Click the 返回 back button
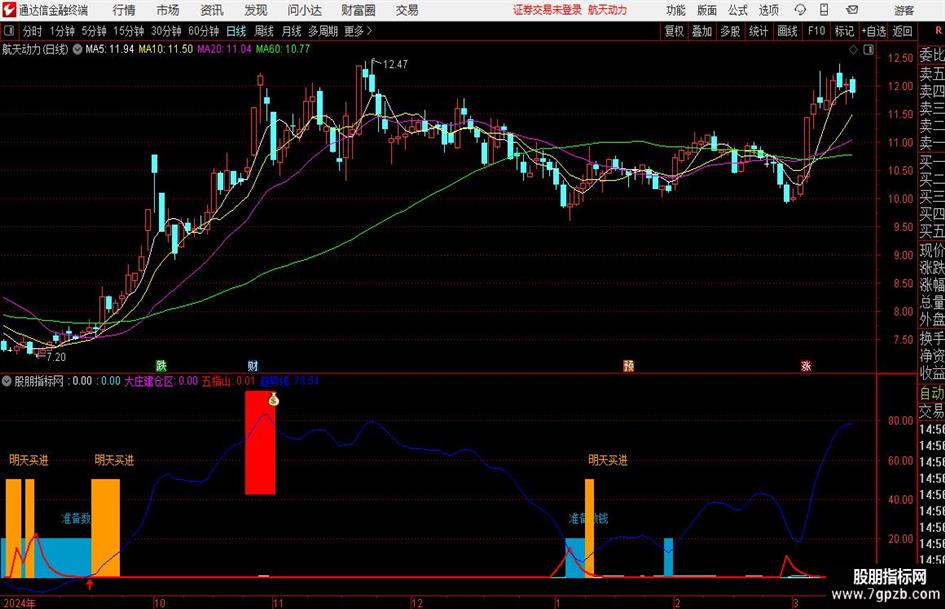Image resolution: width=945 pixels, height=609 pixels. (x=902, y=31)
